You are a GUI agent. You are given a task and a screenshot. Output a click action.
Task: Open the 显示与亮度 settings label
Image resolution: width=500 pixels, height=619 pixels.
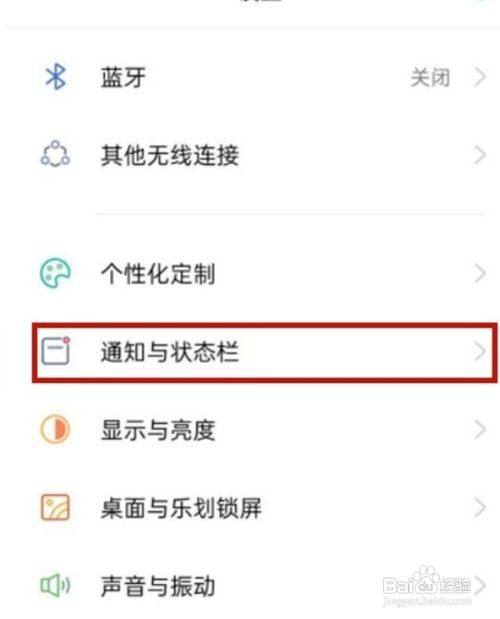[x=158, y=430]
